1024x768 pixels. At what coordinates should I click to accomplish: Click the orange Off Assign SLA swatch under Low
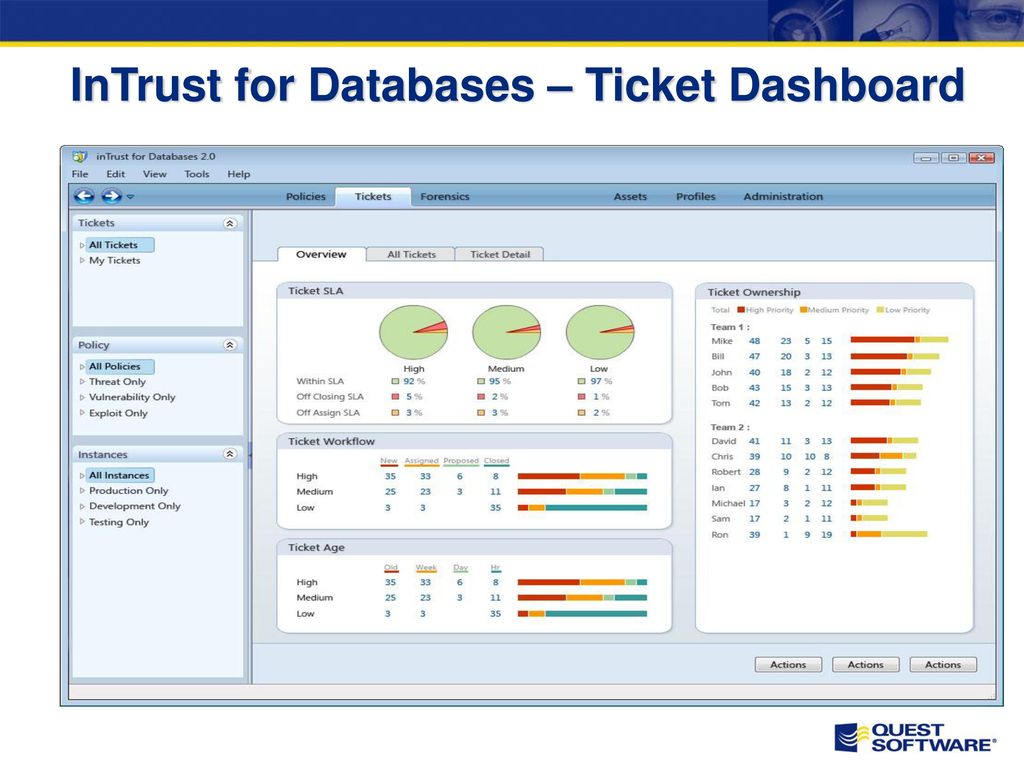[581, 413]
